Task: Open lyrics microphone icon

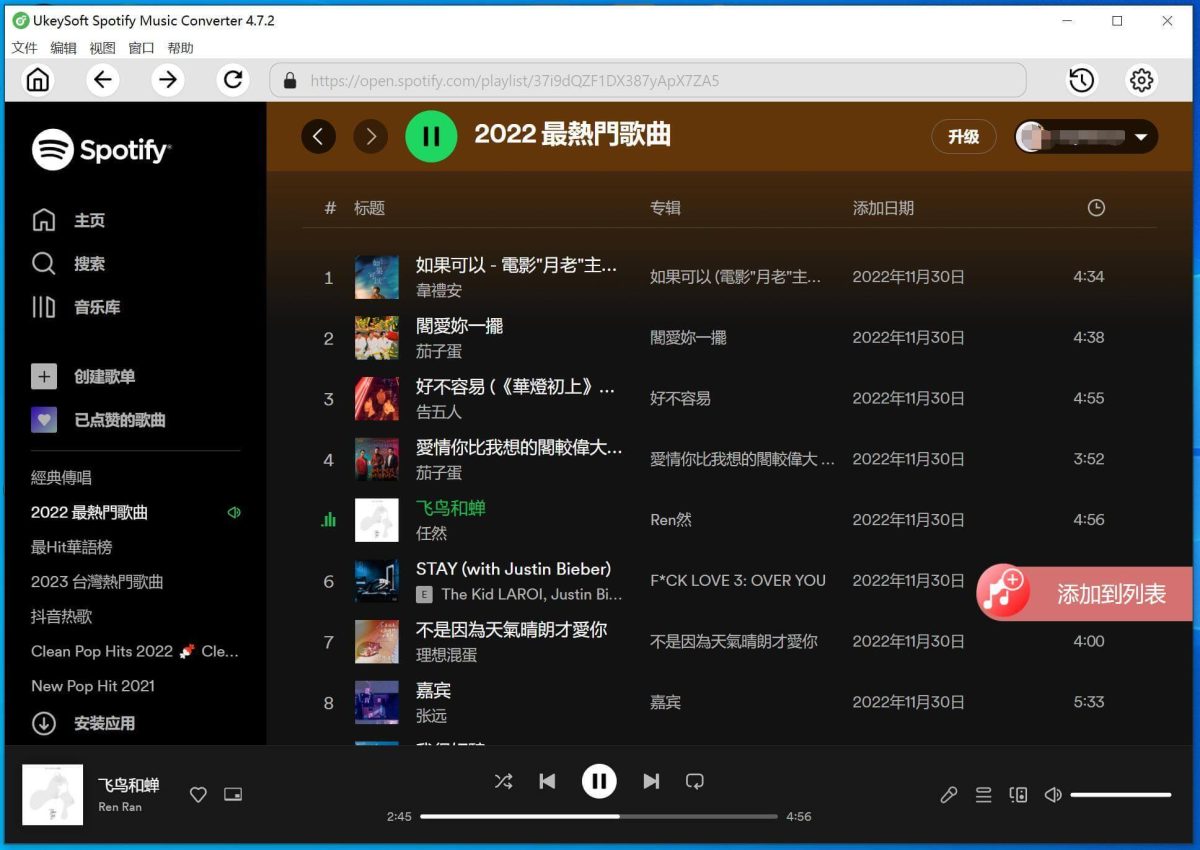Action: click(x=949, y=795)
